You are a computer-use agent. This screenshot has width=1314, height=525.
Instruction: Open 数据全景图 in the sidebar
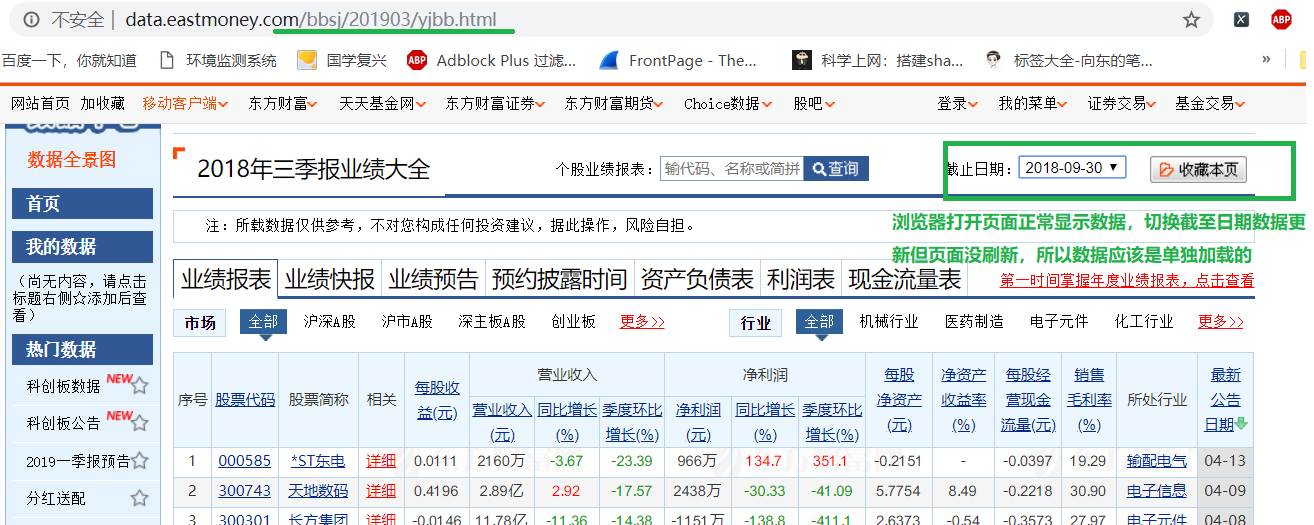point(72,159)
